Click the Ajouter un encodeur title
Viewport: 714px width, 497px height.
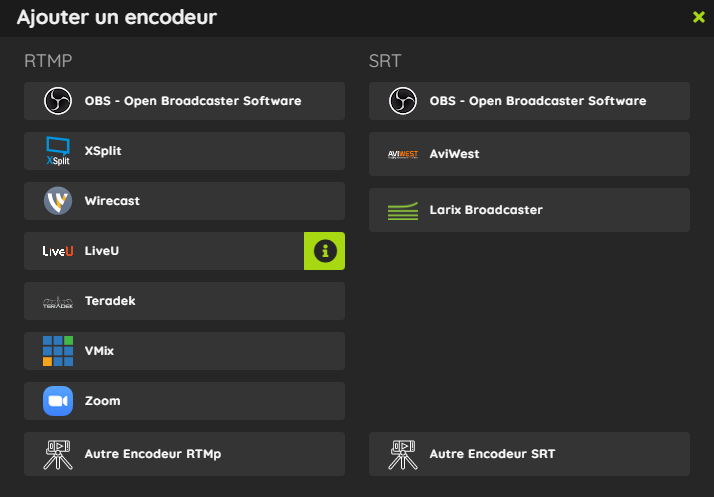tap(117, 17)
